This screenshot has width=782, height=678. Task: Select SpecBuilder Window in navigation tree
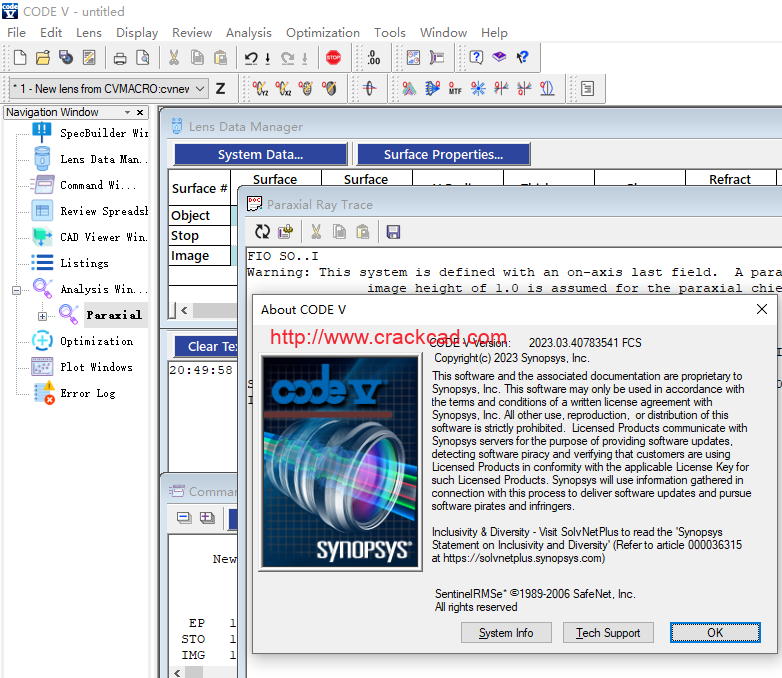tap(104, 133)
